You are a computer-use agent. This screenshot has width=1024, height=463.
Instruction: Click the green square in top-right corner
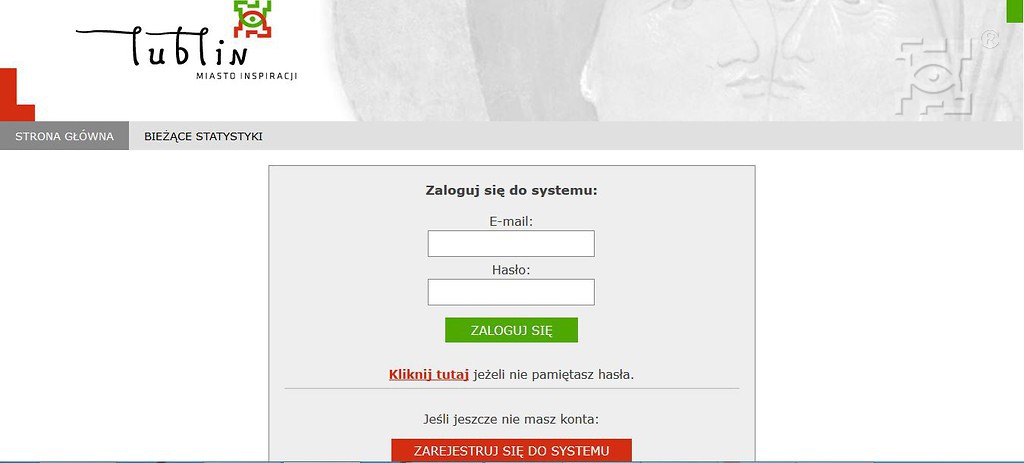pos(1015,11)
